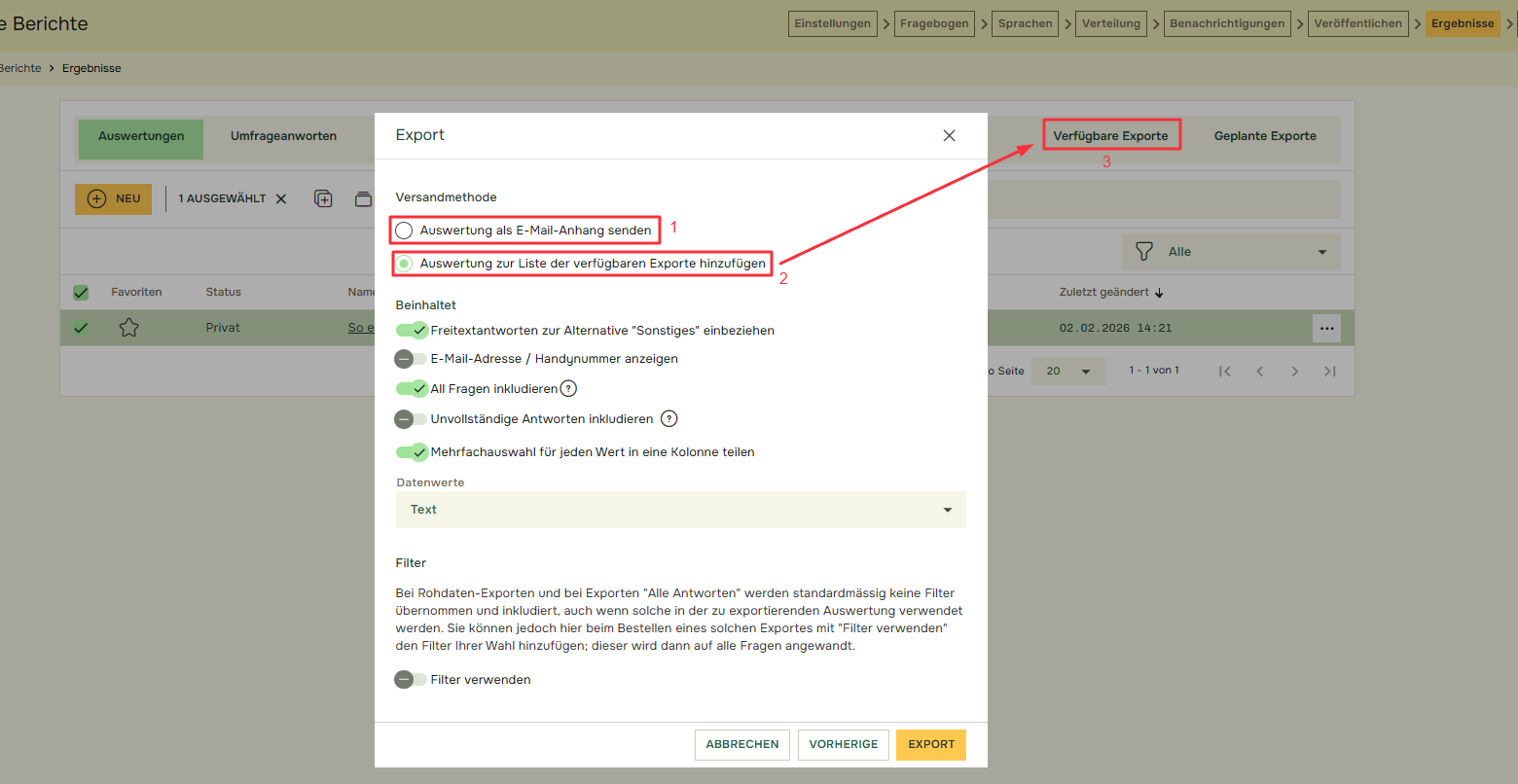
Task: Uncheck the select-all checkbox in table header
Action: tap(81, 292)
